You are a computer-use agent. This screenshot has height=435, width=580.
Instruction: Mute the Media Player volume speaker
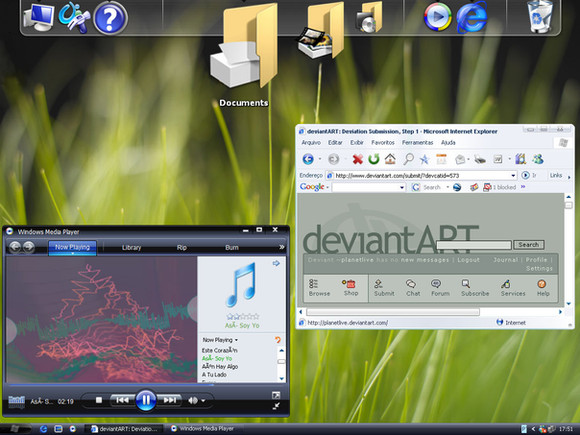tap(193, 401)
